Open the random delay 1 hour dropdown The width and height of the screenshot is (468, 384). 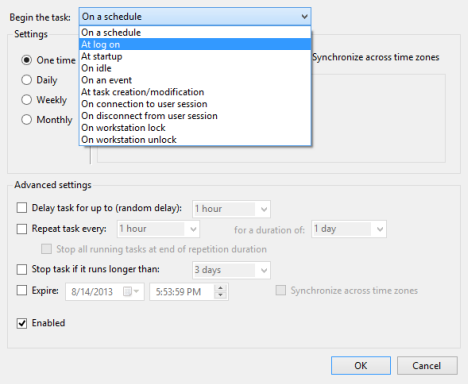pos(231,209)
